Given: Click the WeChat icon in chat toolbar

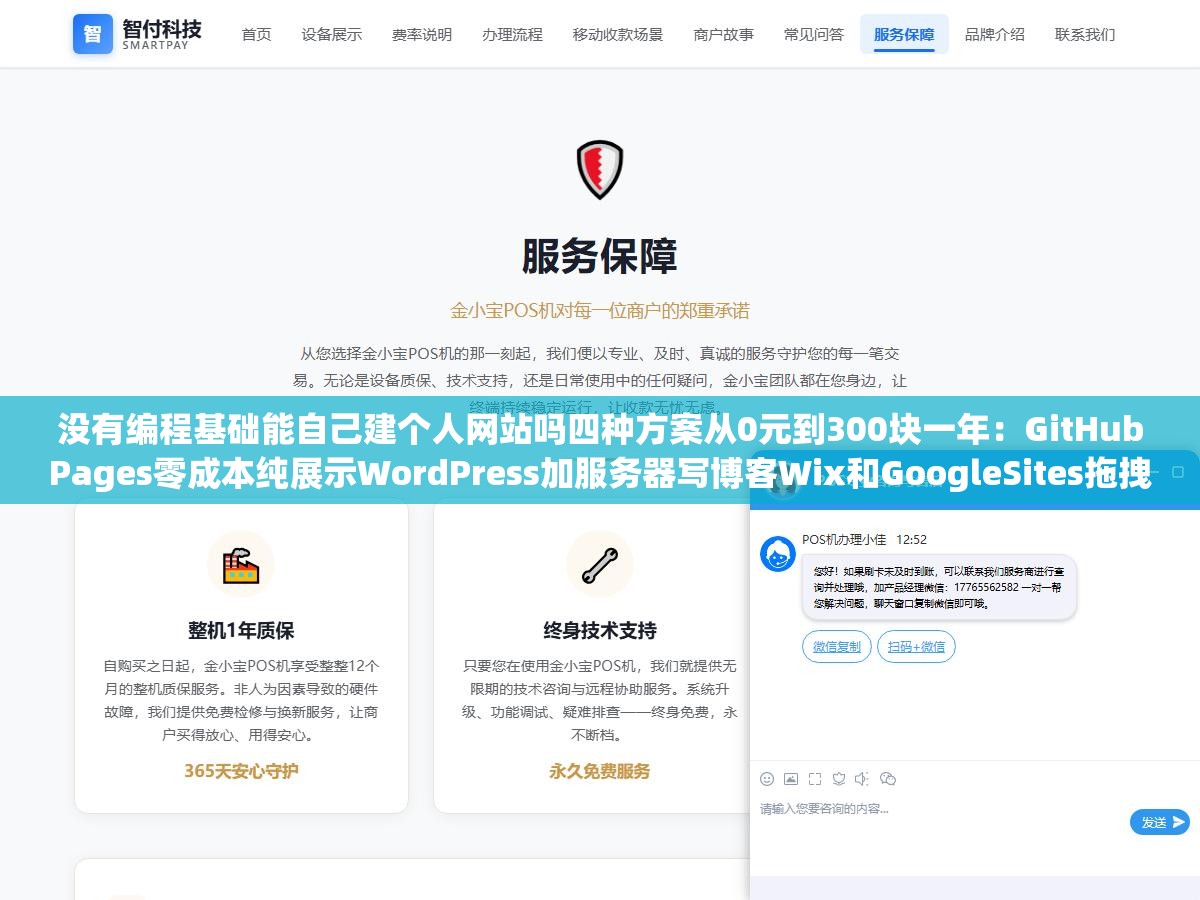Looking at the screenshot, I should point(888,779).
